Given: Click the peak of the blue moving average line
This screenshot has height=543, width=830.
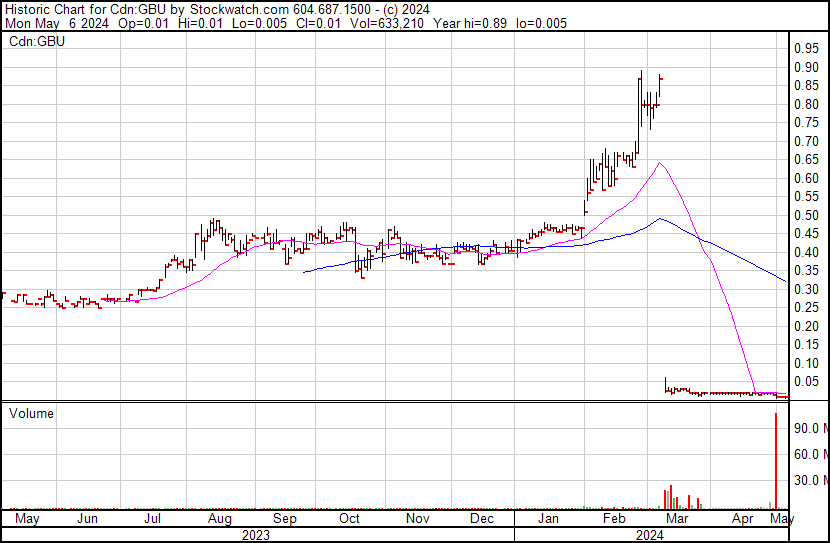Looking at the screenshot, I should [660, 218].
